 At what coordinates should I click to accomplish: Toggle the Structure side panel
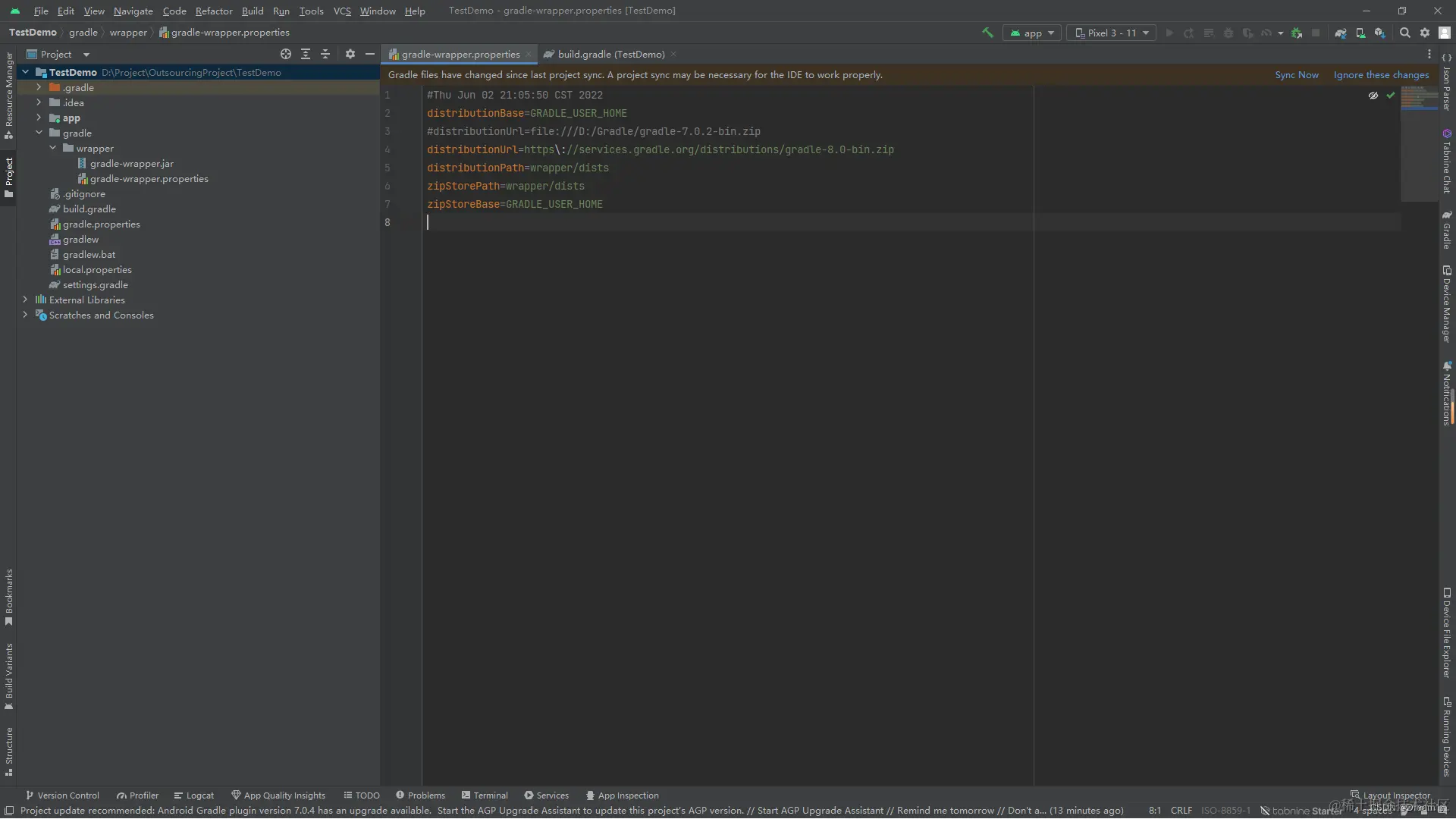click(9, 752)
